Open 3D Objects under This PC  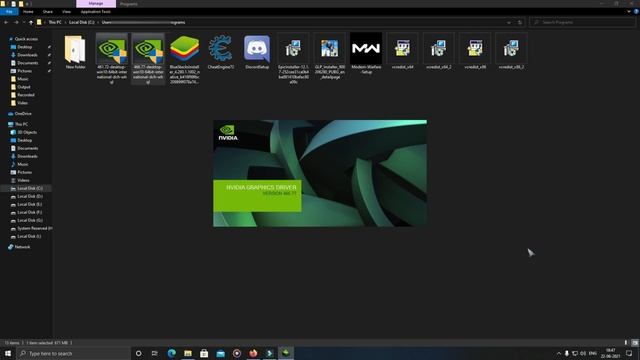point(27,132)
